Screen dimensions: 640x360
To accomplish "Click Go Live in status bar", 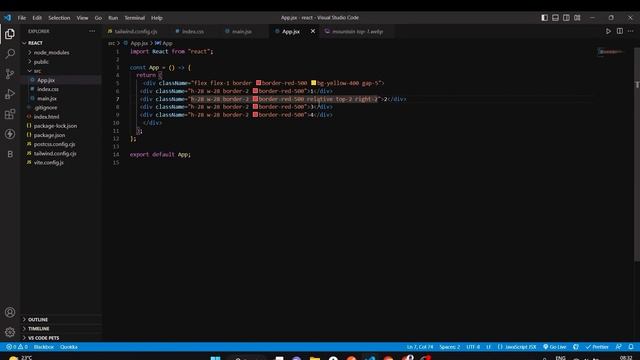I will tap(554, 347).
